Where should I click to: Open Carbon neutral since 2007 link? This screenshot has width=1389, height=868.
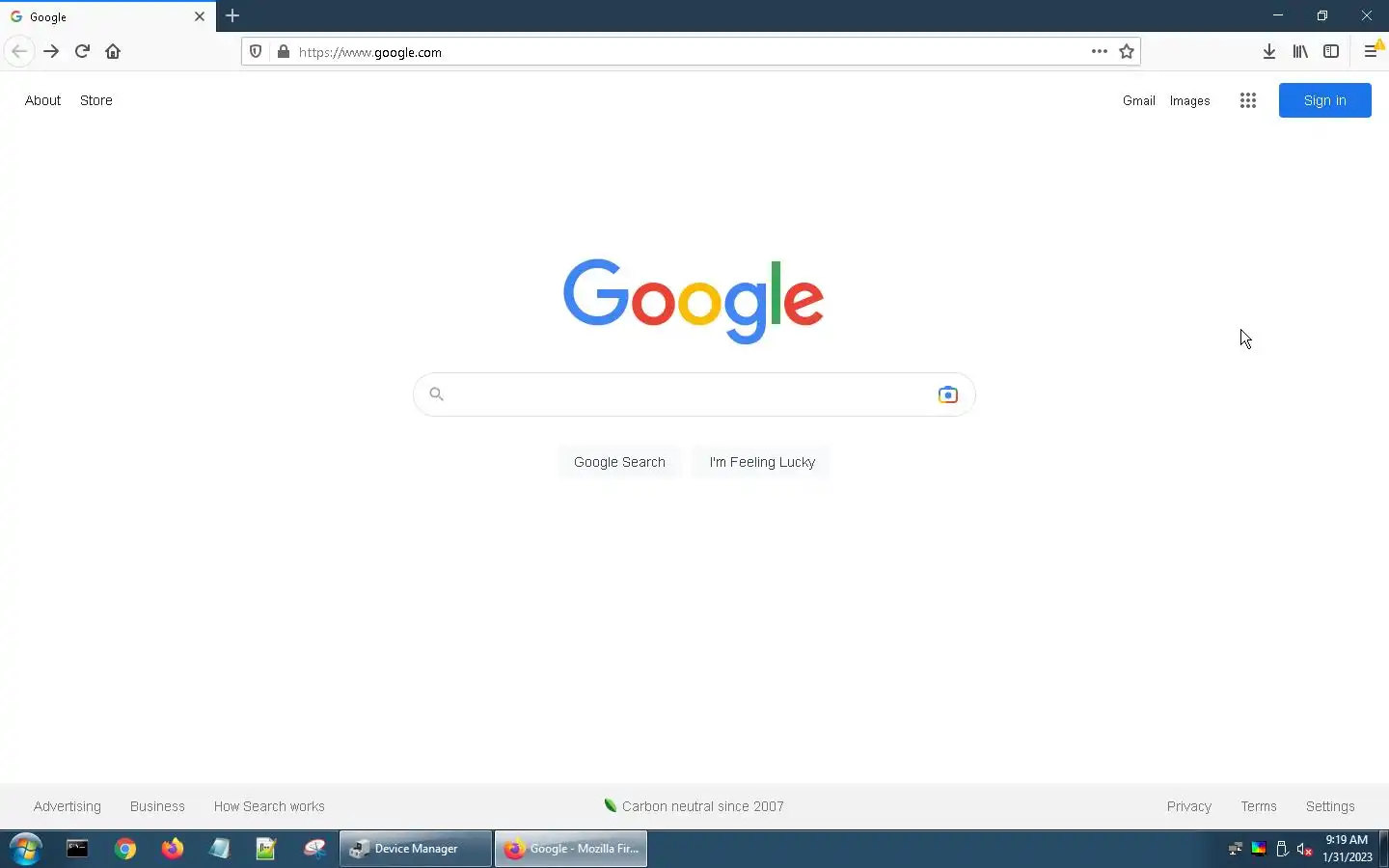coord(694,806)
